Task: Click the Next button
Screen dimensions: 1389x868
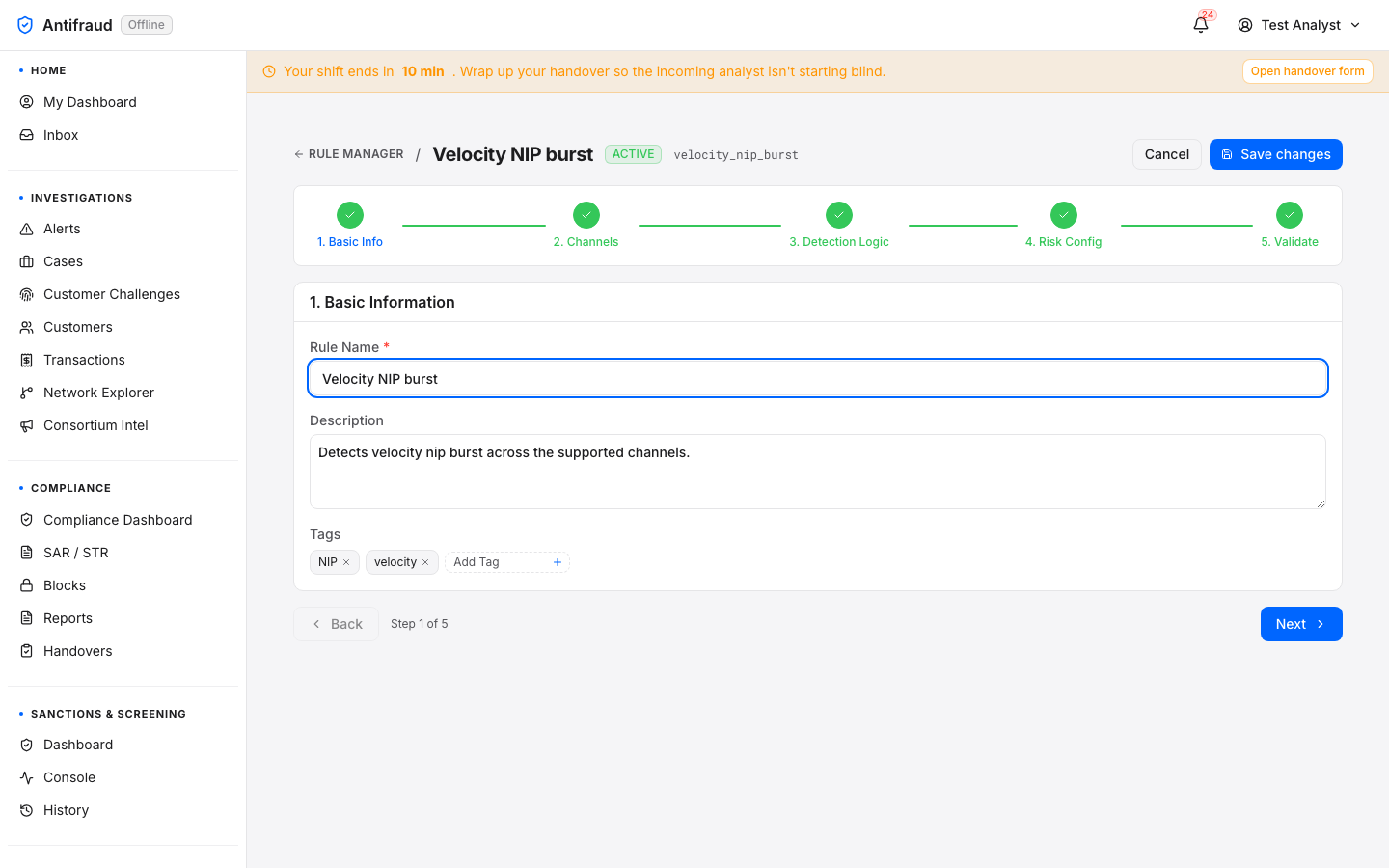Action: coord(1301,624)
